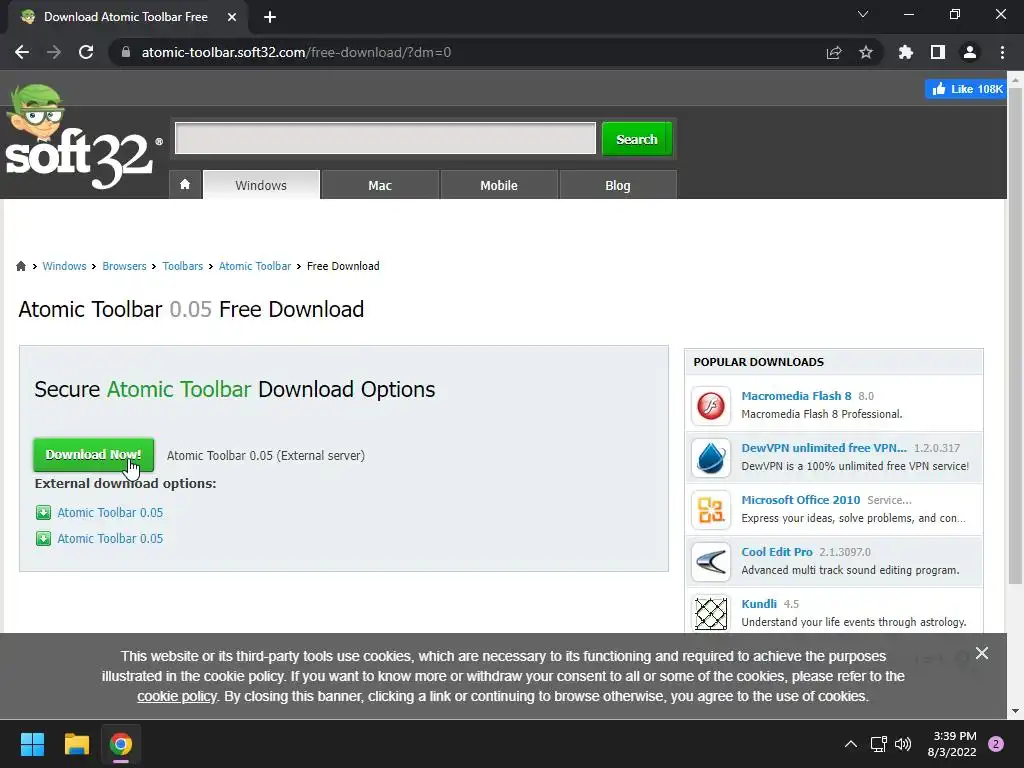
Task: Click the second Atomic Toolbar 0.05 external link
Action: pyautogui.click(x=110, y=539)
